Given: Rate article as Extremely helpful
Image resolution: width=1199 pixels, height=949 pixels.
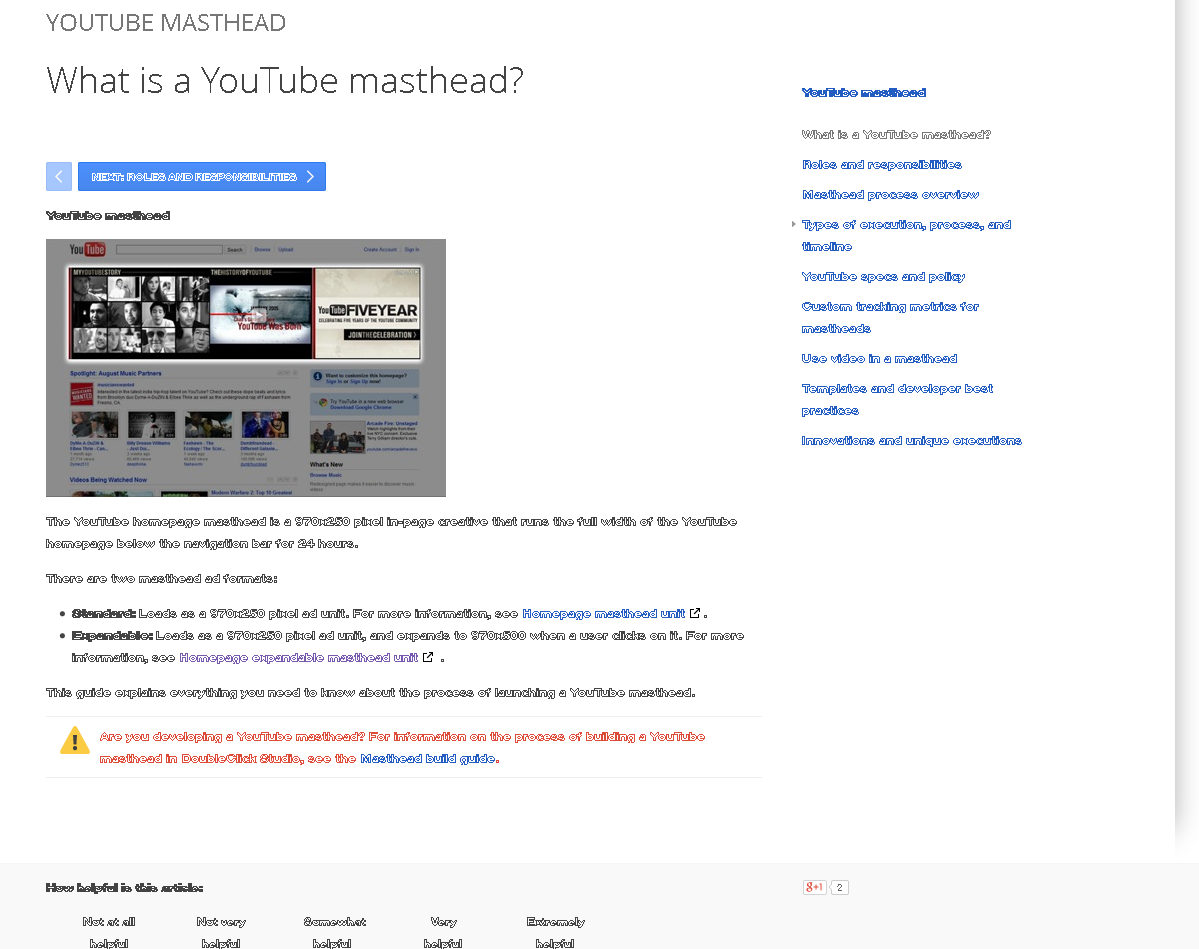Looking at the screenshot, I should click(x=555, y=932).
